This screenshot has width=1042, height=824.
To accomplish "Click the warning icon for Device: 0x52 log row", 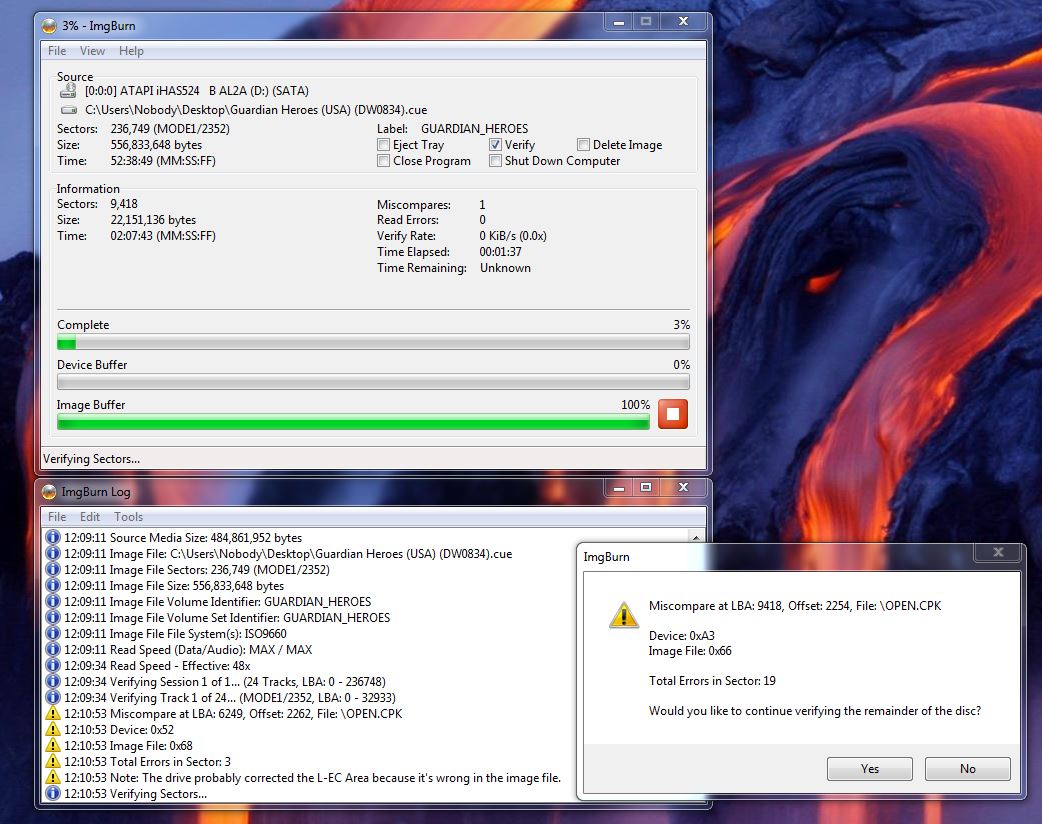I will click(x=52, y=730).
